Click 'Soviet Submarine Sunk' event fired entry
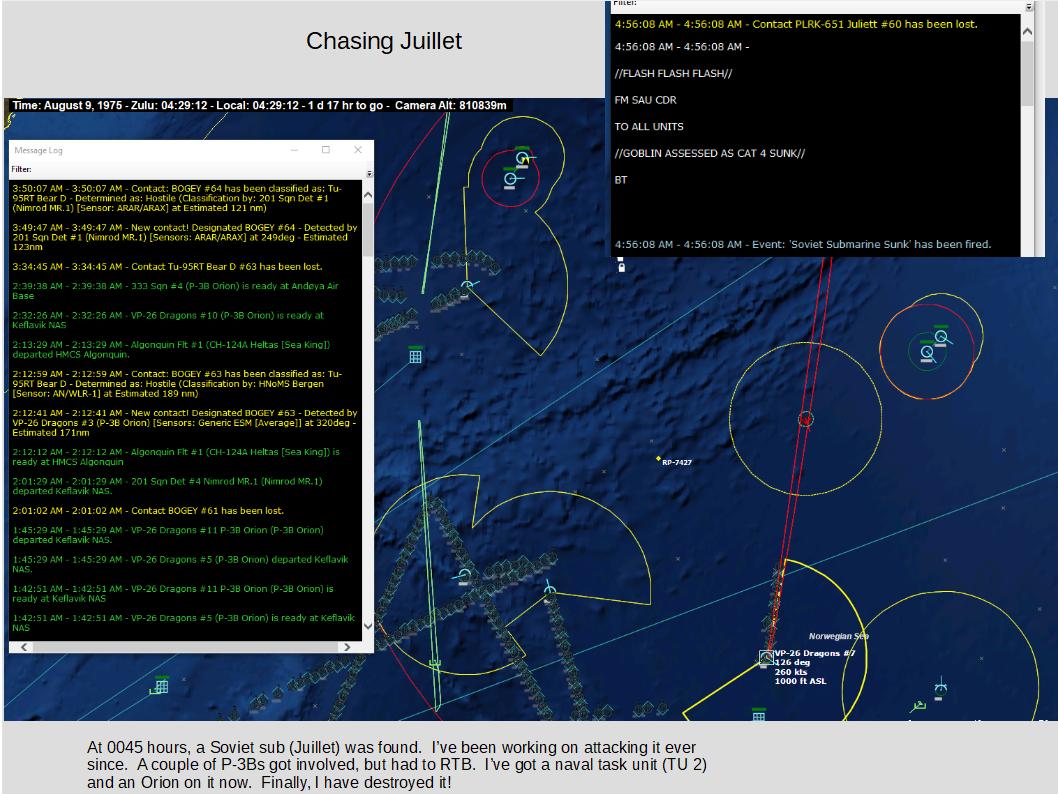1058x794 pixels. pyautogui.click(x=803, y=244)
